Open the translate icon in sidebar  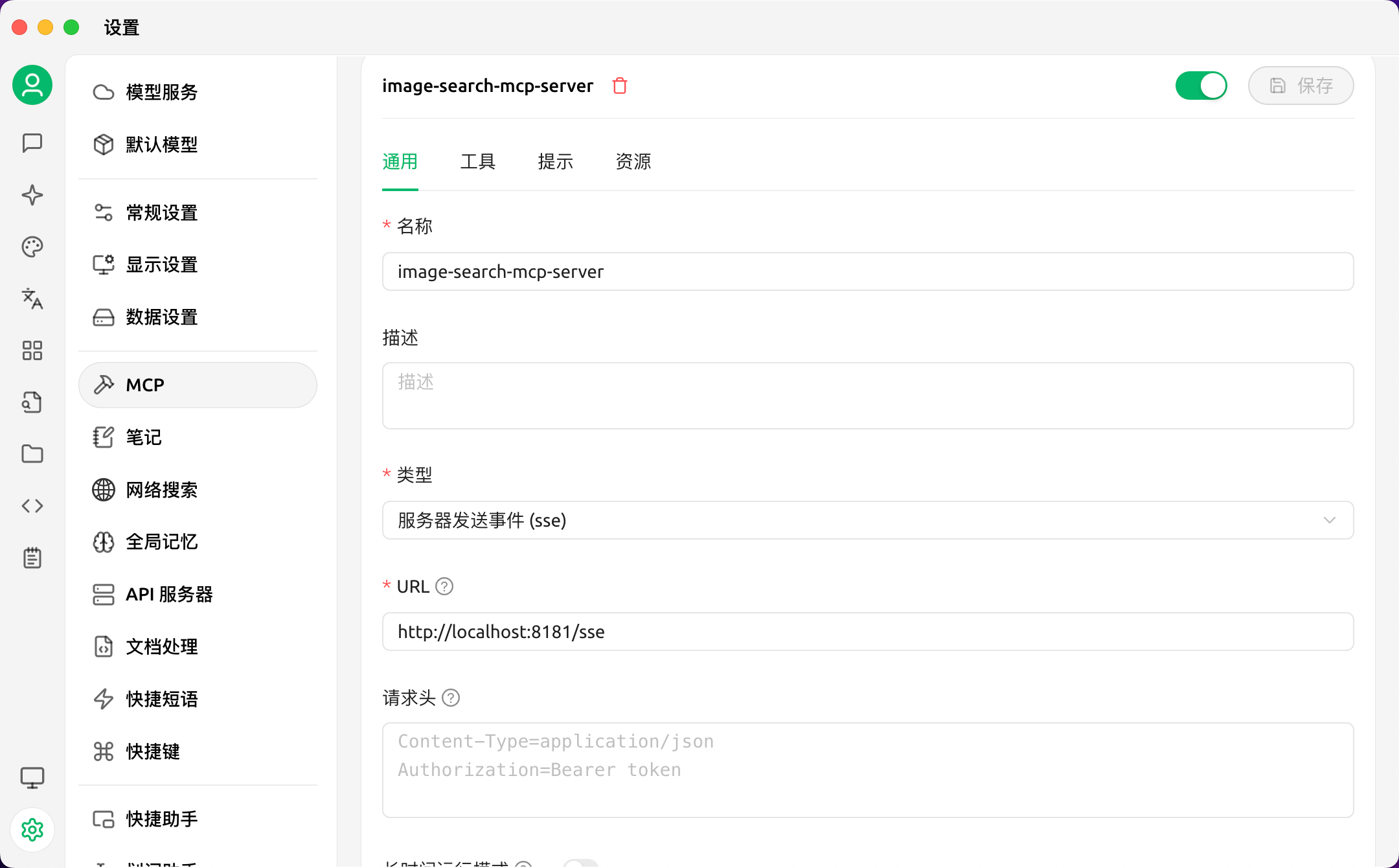coord(32,299)
